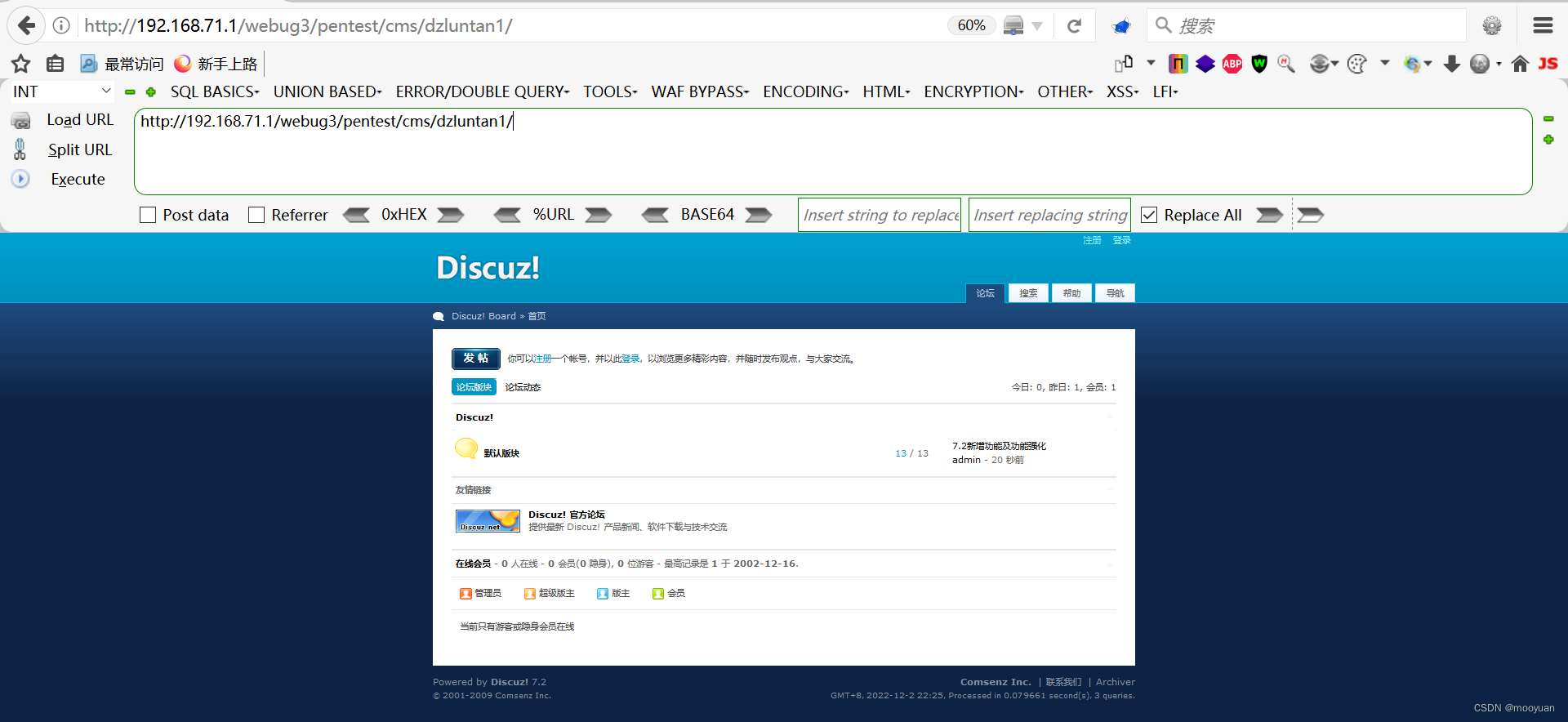Image resolution: width=1568 pixels, height=722 pixels.
Task: Encode with right arrow after 0xHEX
Action: (451, 215)
